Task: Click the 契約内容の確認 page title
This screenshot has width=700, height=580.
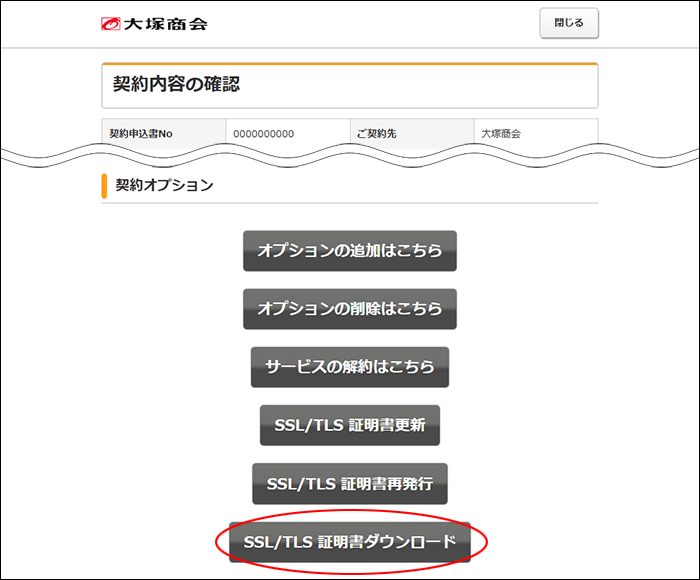Action: [x=177, y=84]
